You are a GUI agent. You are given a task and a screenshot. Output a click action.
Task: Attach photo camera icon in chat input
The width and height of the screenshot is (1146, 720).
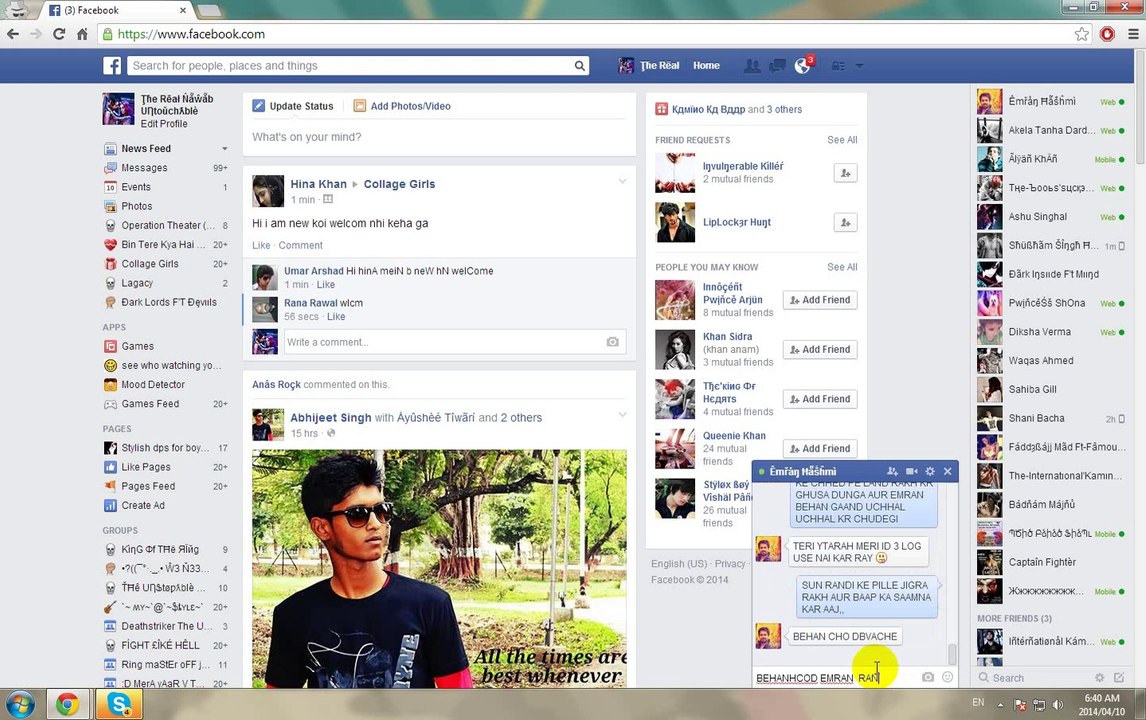[928, 678]
